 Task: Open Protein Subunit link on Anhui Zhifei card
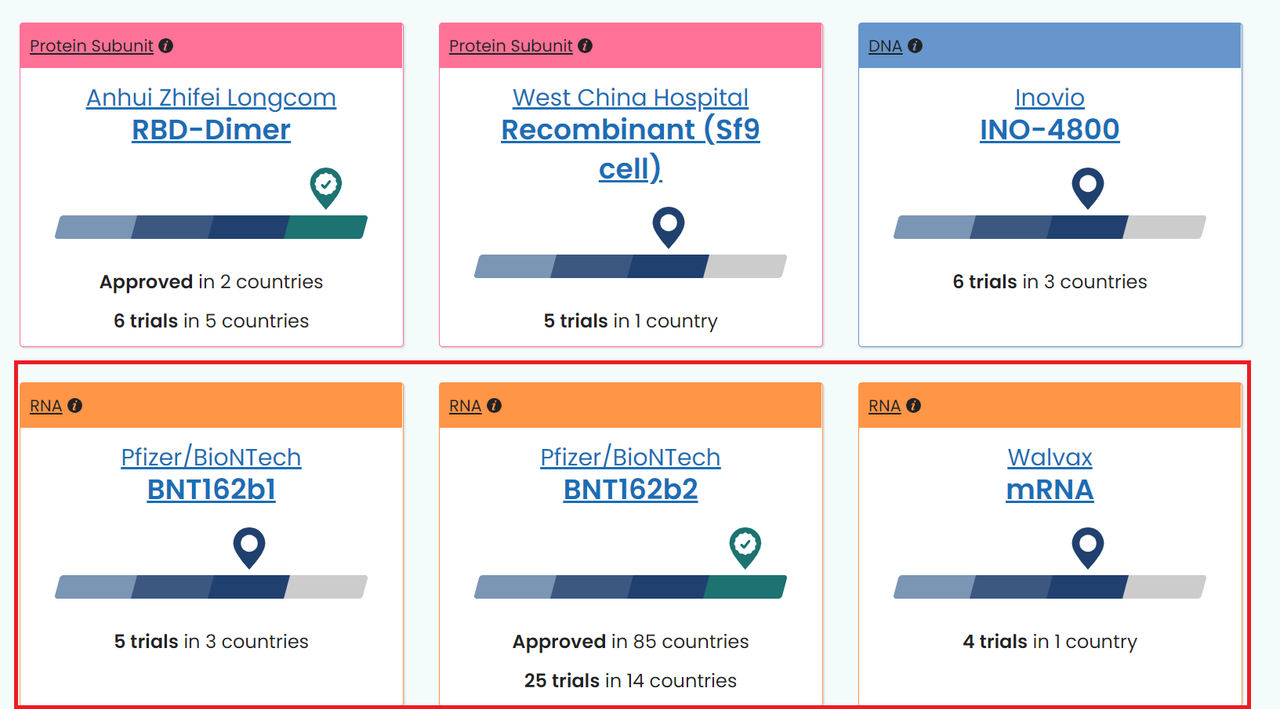coord(92,46)
